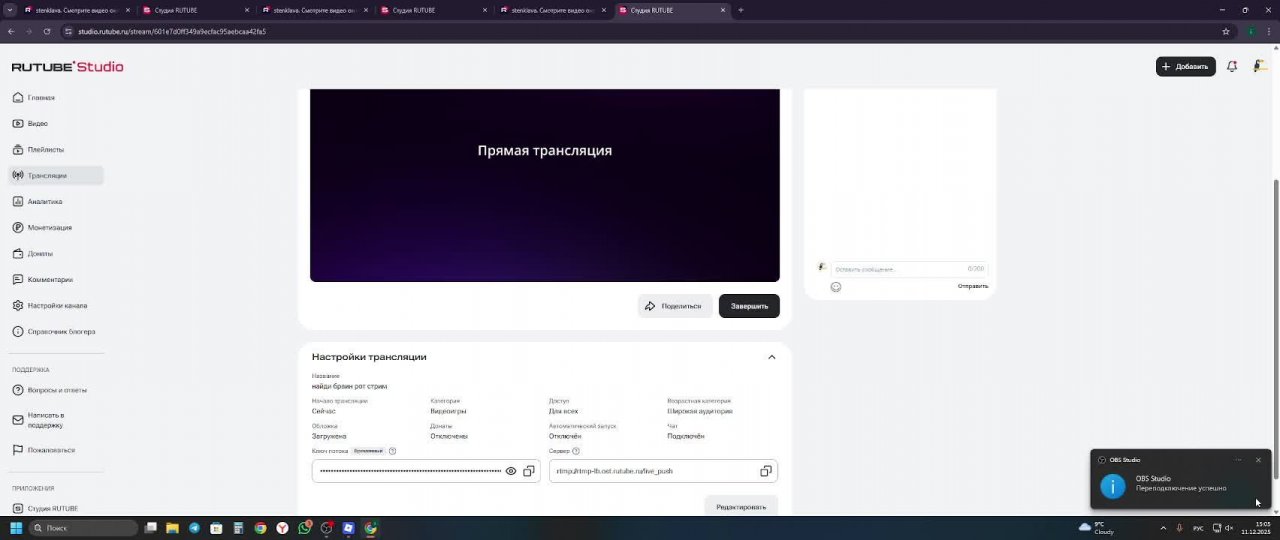Click the Поделиться share button
The width and height of the screenshot is (1280, 540).
674,306
